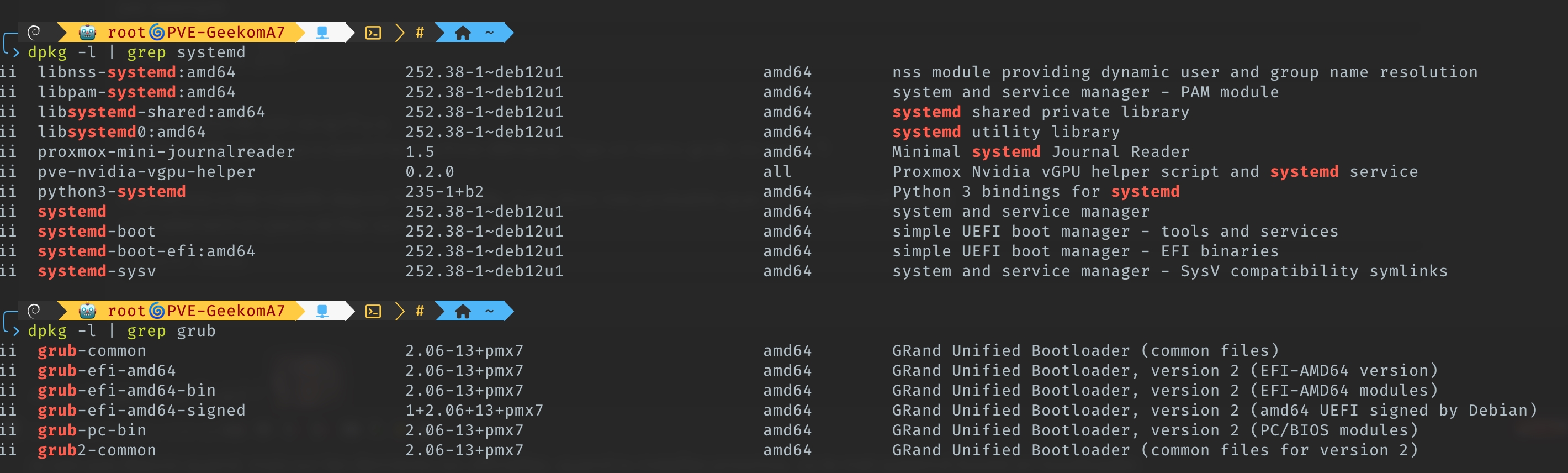
Task: Click the proxmox-mini-journalreader package name
Action: (x=166, y=152)
